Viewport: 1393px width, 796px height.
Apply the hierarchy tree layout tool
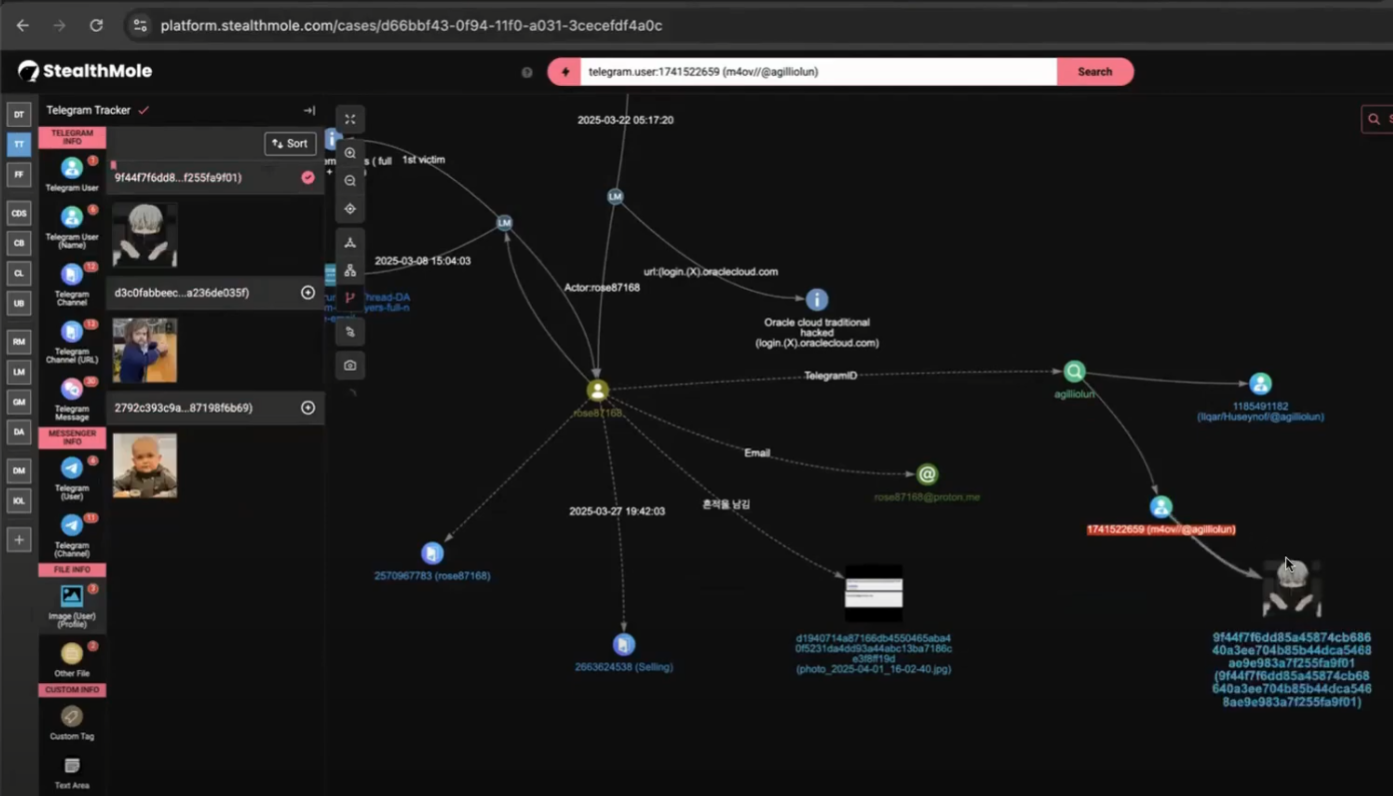(x=350, y=271)
